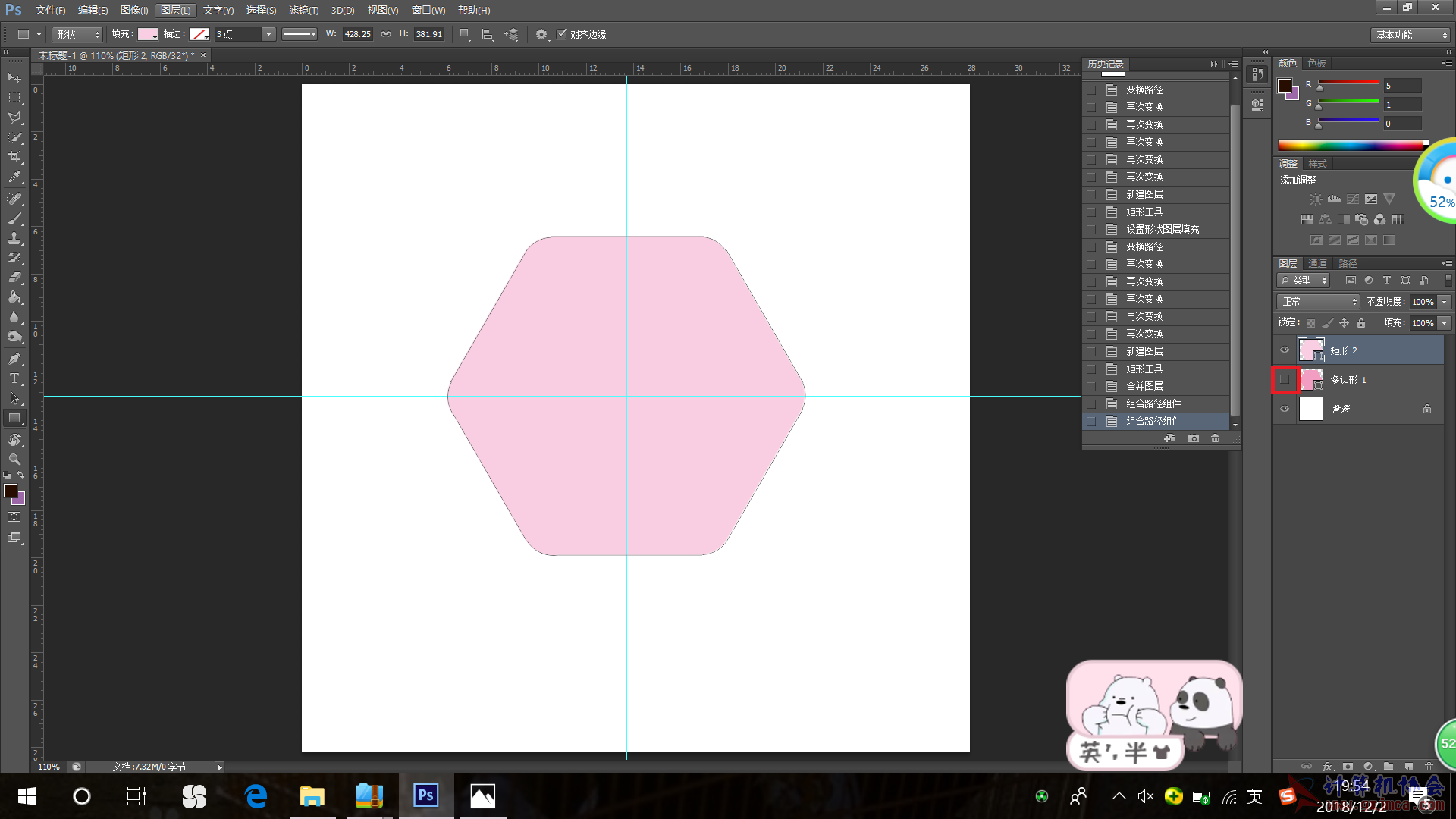Select the Hand tool

pyautogui.click(x=14, y=440)
